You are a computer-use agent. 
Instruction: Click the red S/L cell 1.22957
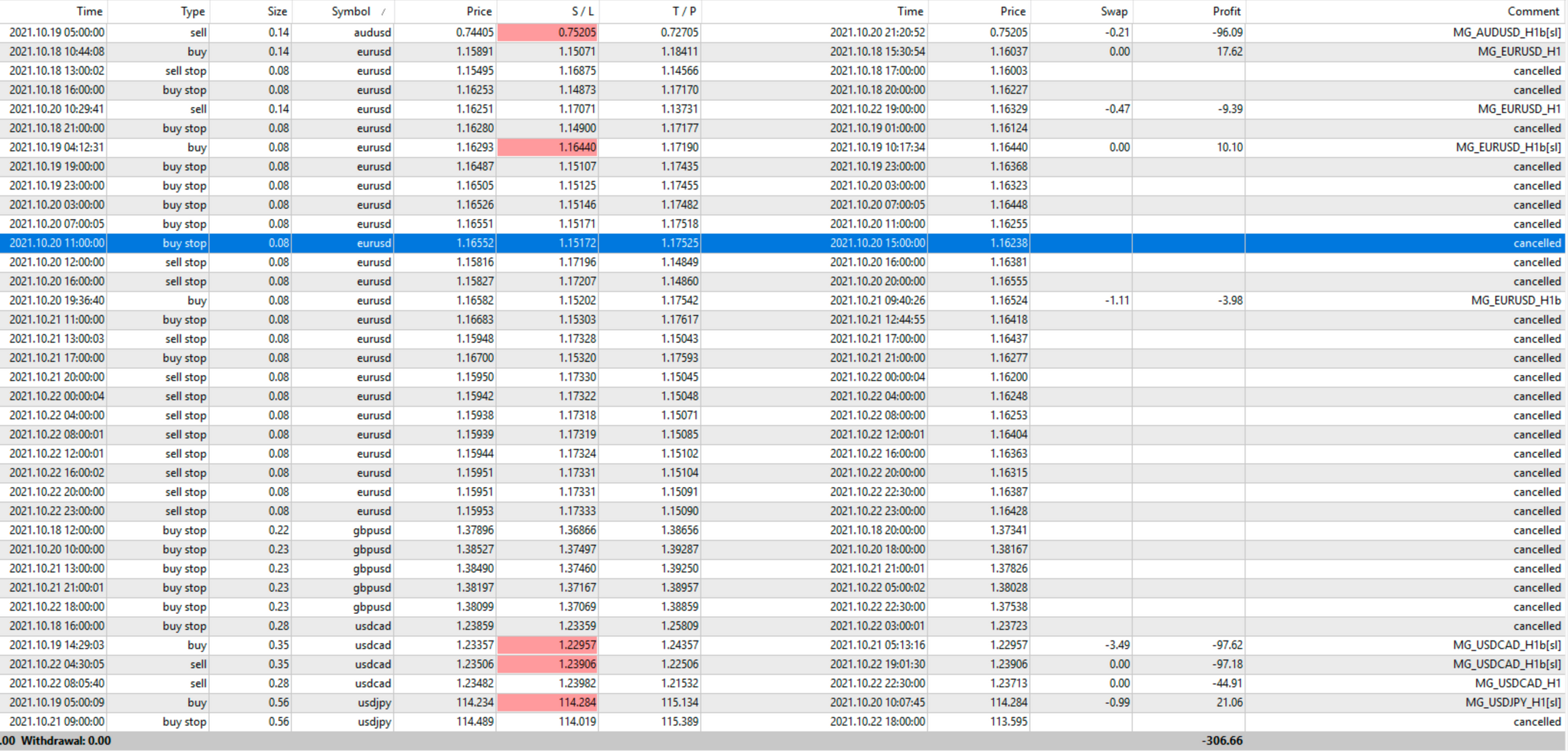tap(547, 645)
